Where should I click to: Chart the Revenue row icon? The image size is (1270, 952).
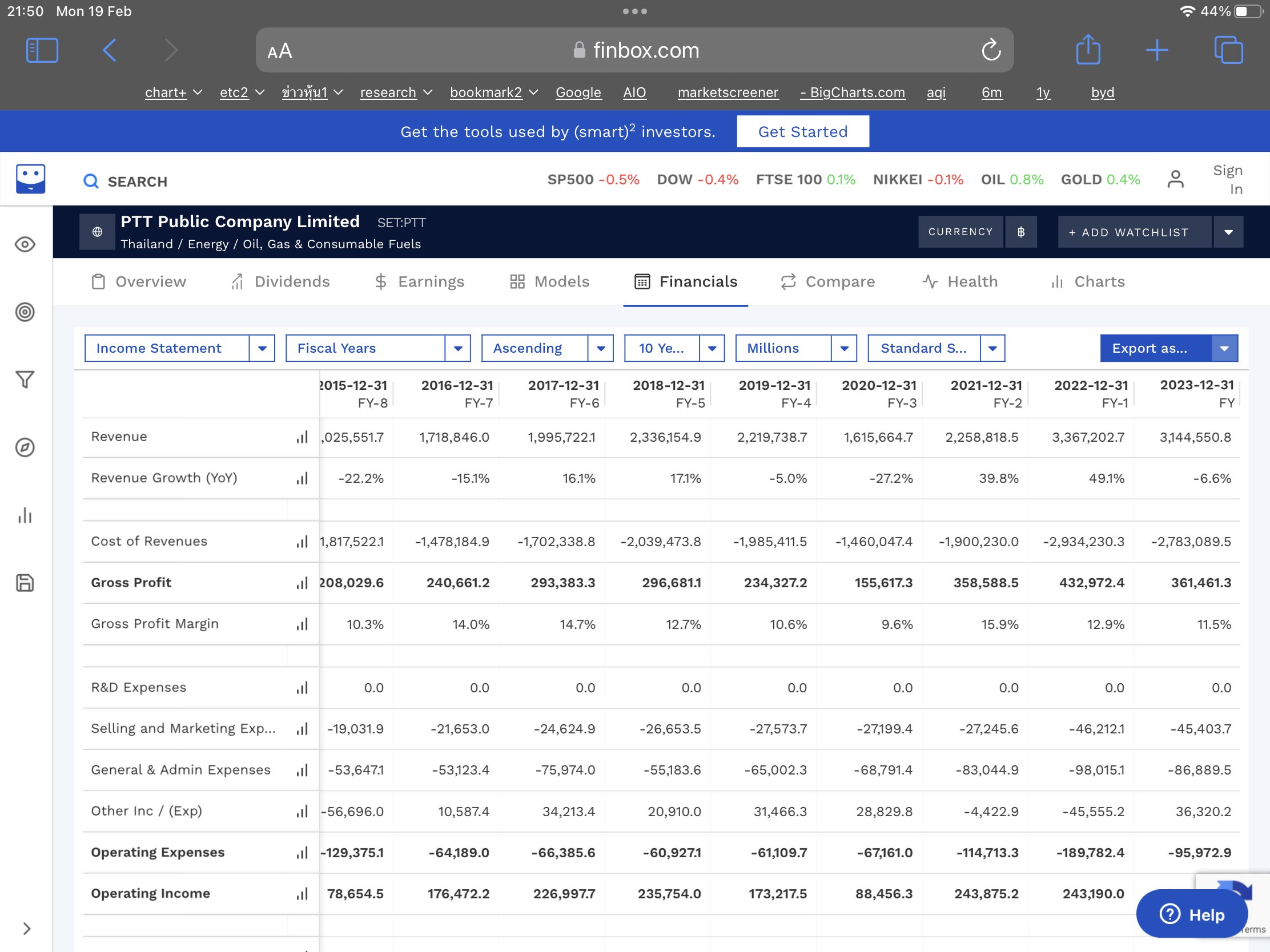302,437
